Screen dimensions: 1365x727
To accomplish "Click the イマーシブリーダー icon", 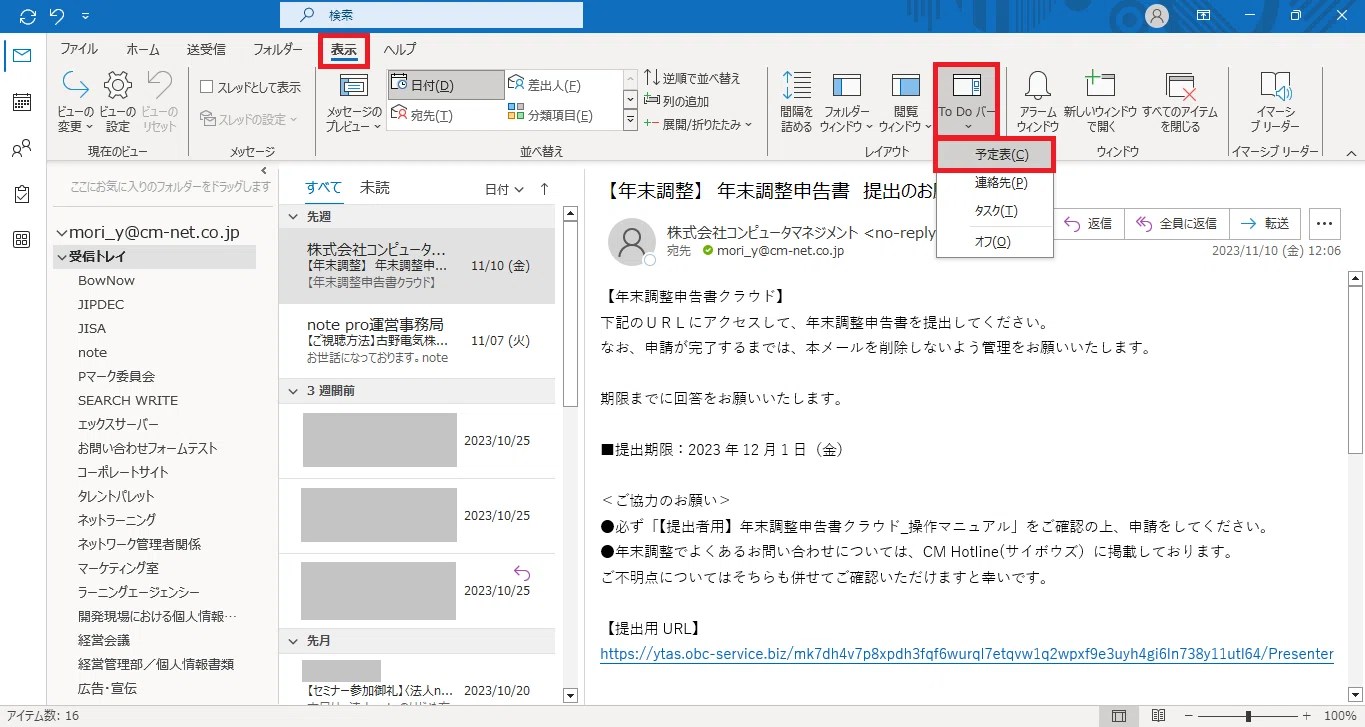I will point(1275,86).
